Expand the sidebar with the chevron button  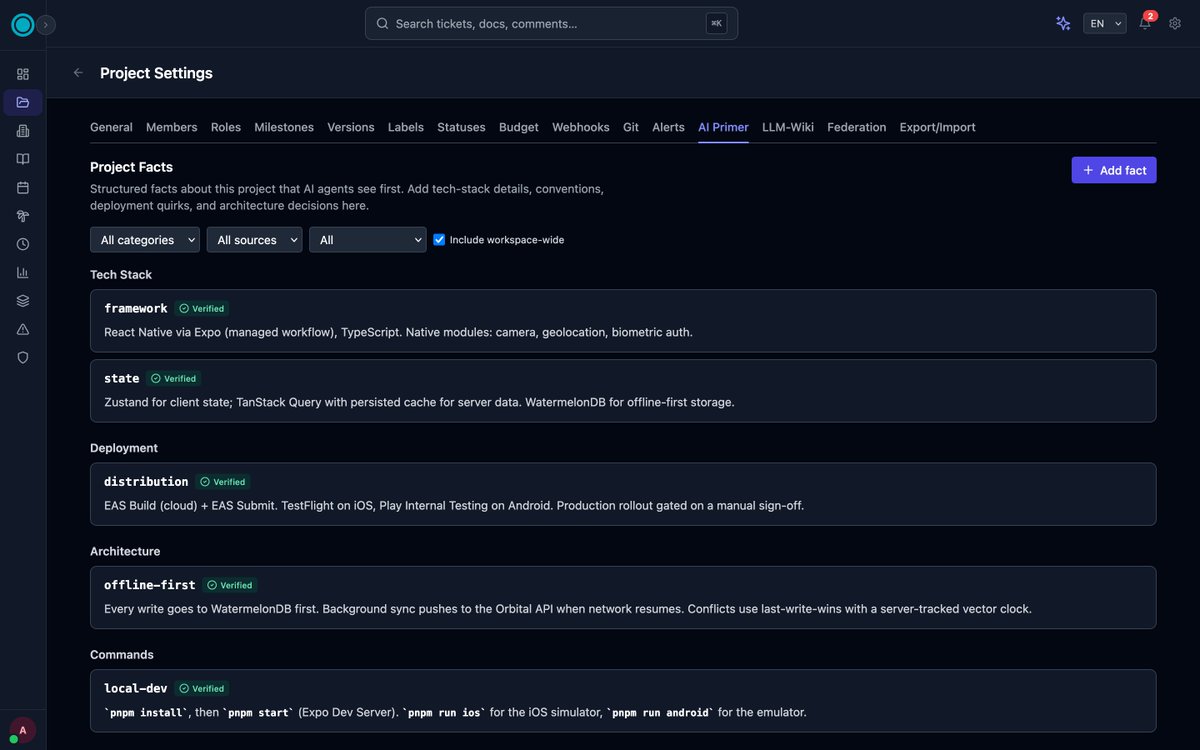click(45, 25)
